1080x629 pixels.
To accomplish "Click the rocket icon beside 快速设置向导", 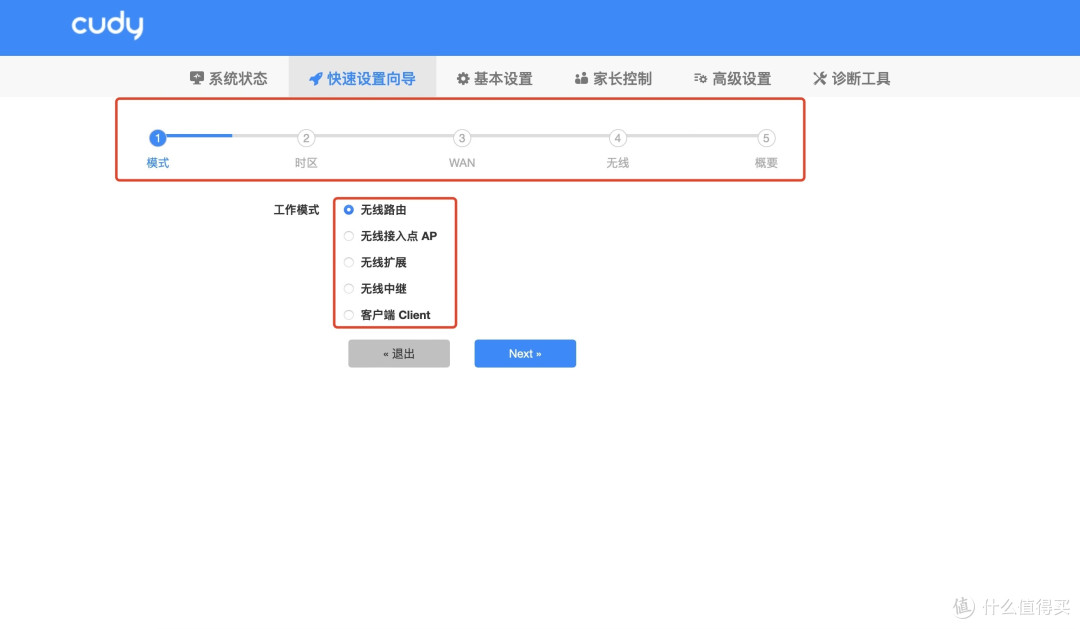I will tap(315, 79).
